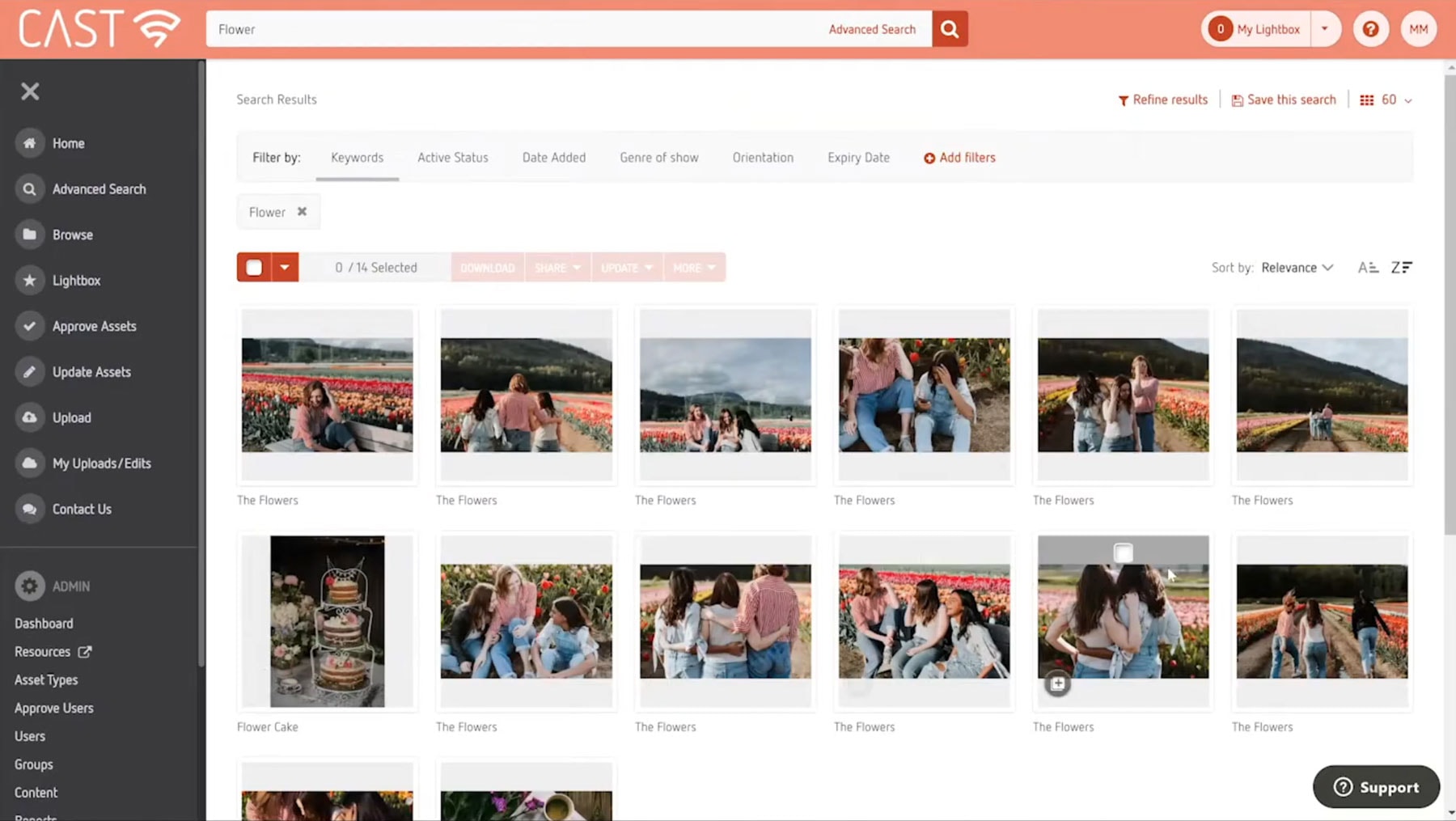Open the Sort by Relevance dropdown
The width and height of the screenshot is (1456, 821).
tap(1297, 268)
